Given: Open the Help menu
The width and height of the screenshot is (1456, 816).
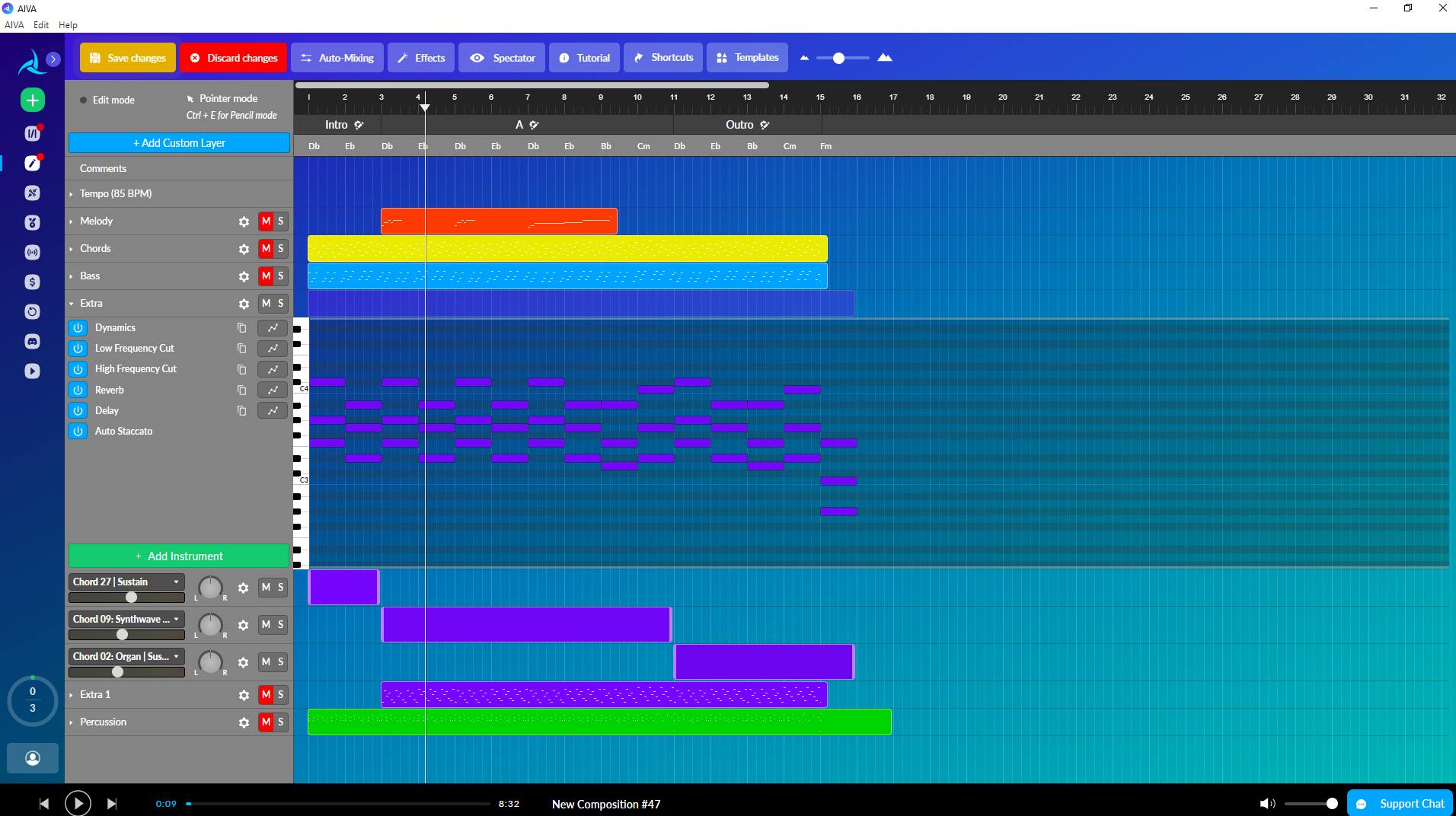Looking at the screenshot, I should pyautogui.click(x=68, y=25).
